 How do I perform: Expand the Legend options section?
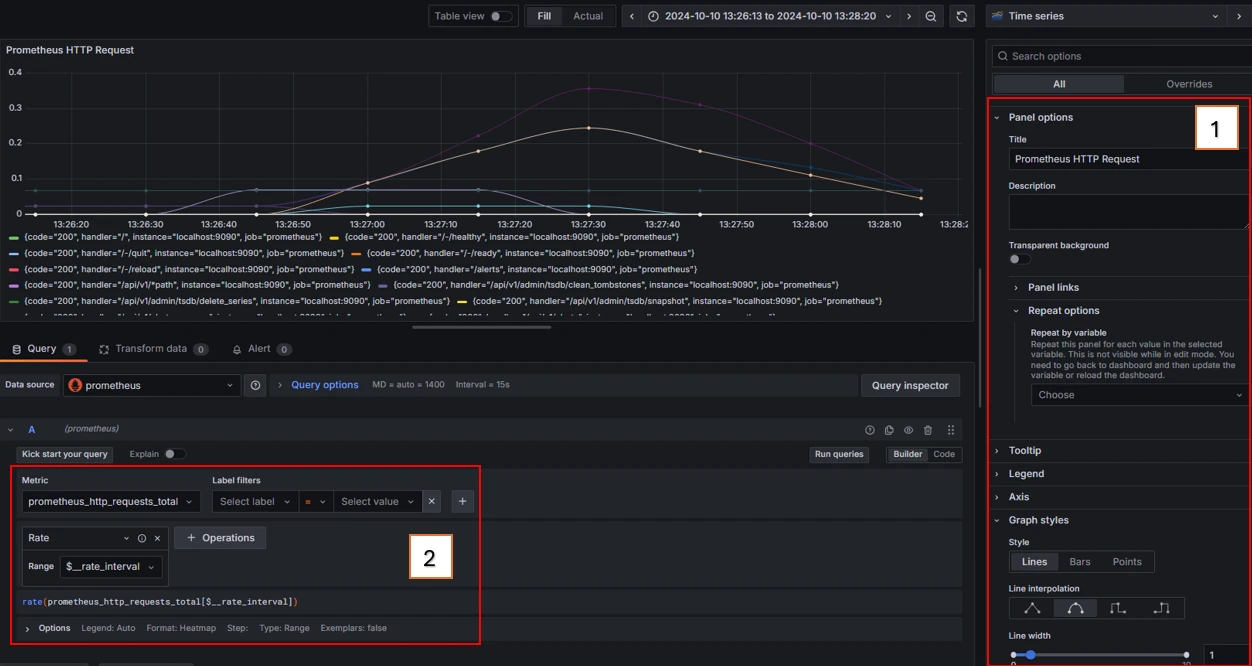[1027, 473]
